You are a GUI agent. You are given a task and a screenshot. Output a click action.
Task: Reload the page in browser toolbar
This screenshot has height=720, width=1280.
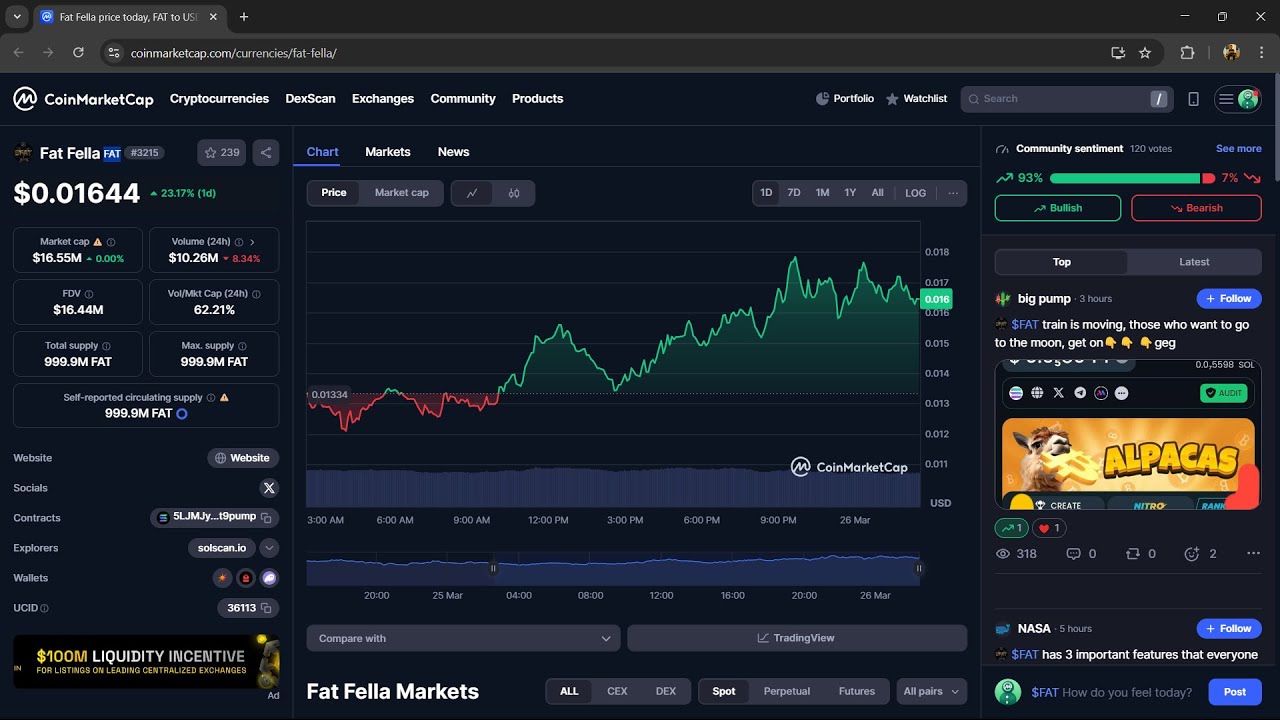click(78, 53)
